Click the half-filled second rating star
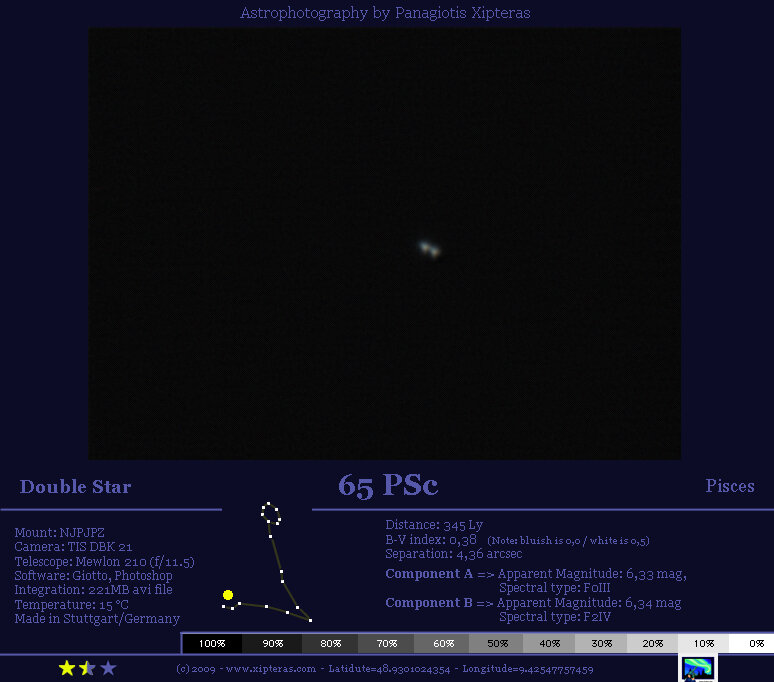 tap(87, 668)
